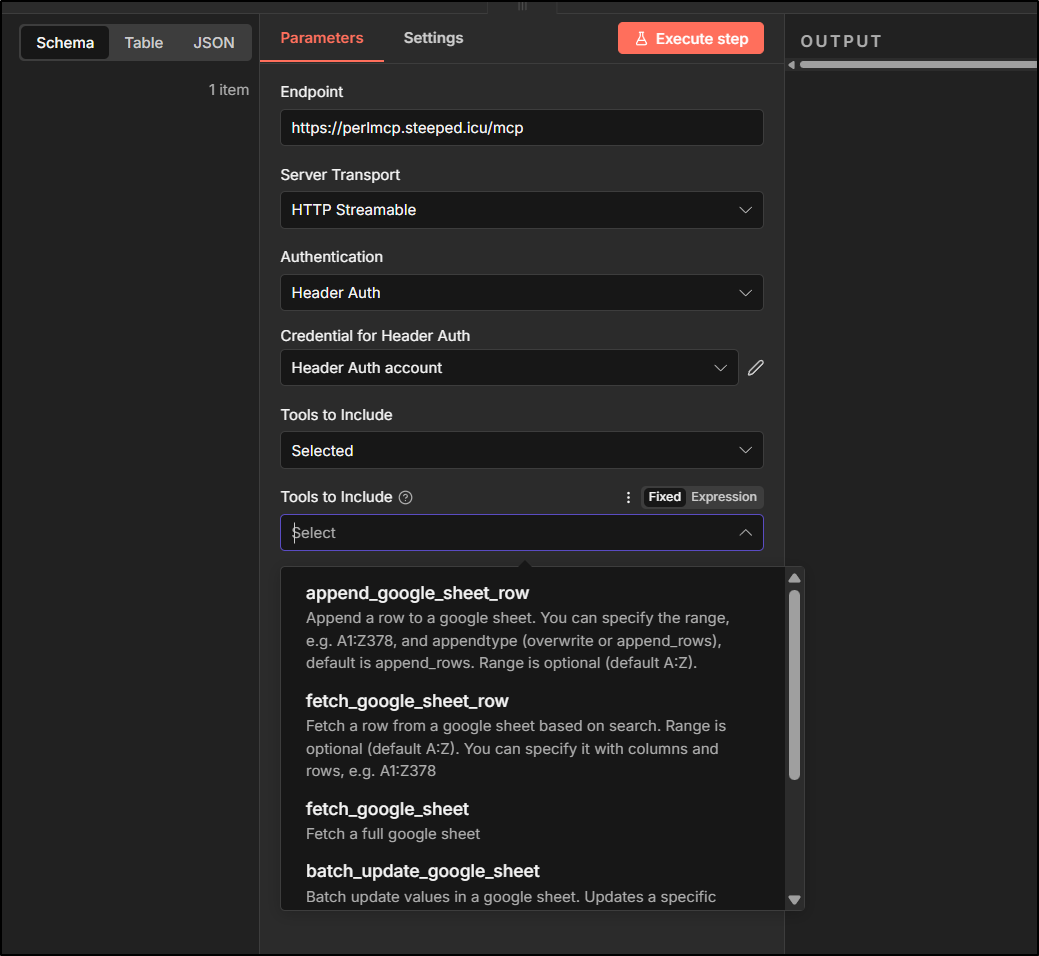Click the help icon beside Tools to Include
1039x956 pixels.
tap(405, 497)
